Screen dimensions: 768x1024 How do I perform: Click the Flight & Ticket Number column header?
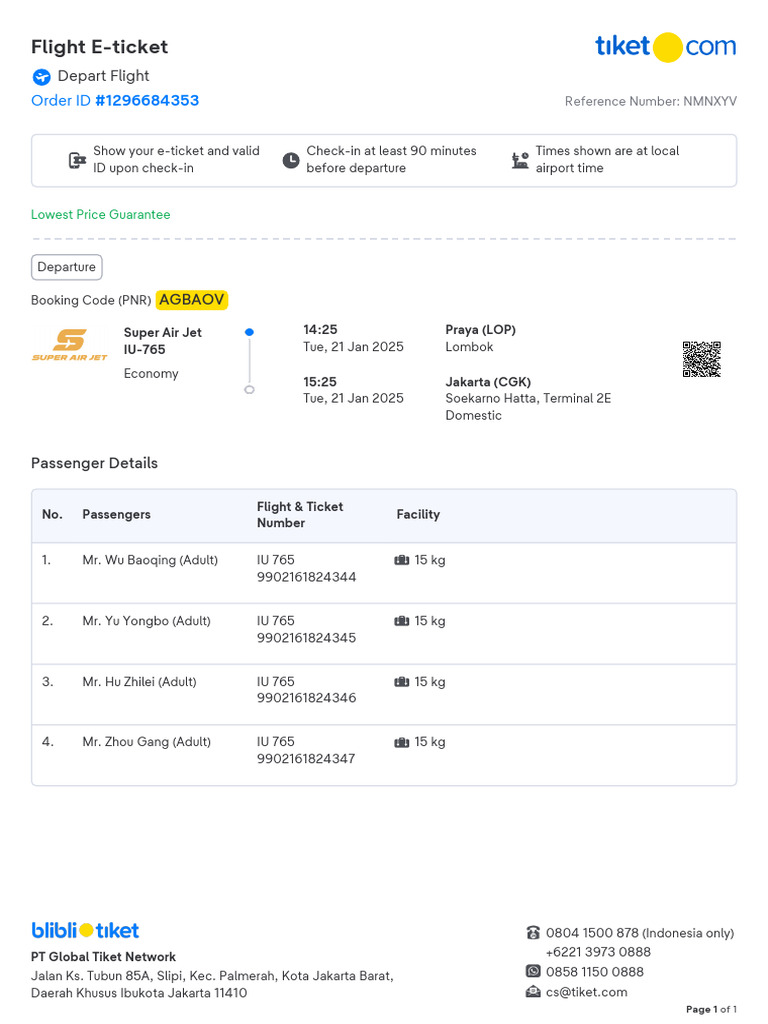click(x=300, y=515)
